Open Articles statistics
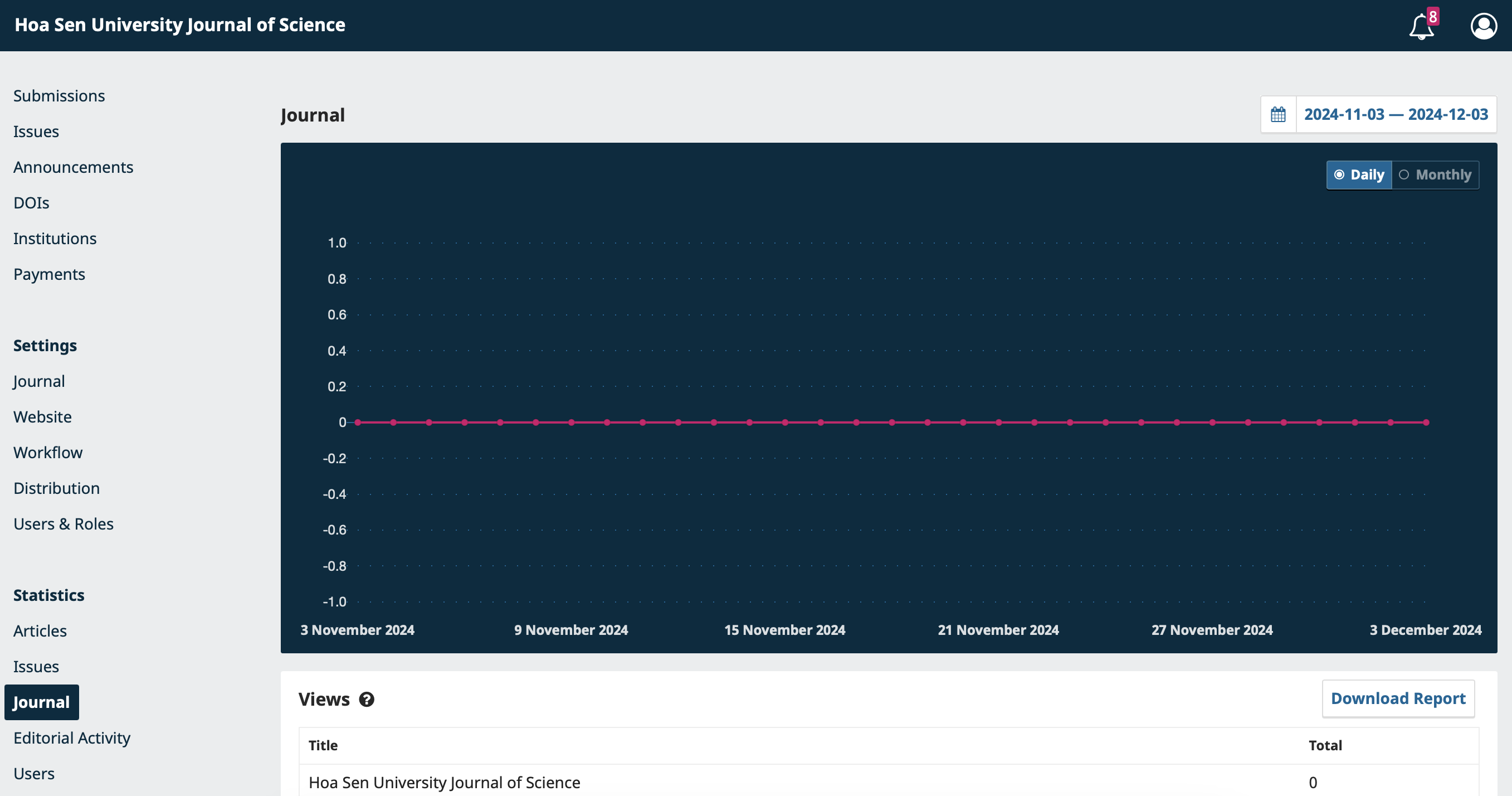Image resolution: width=1512 pixels, height=796 pixels. 40,631
